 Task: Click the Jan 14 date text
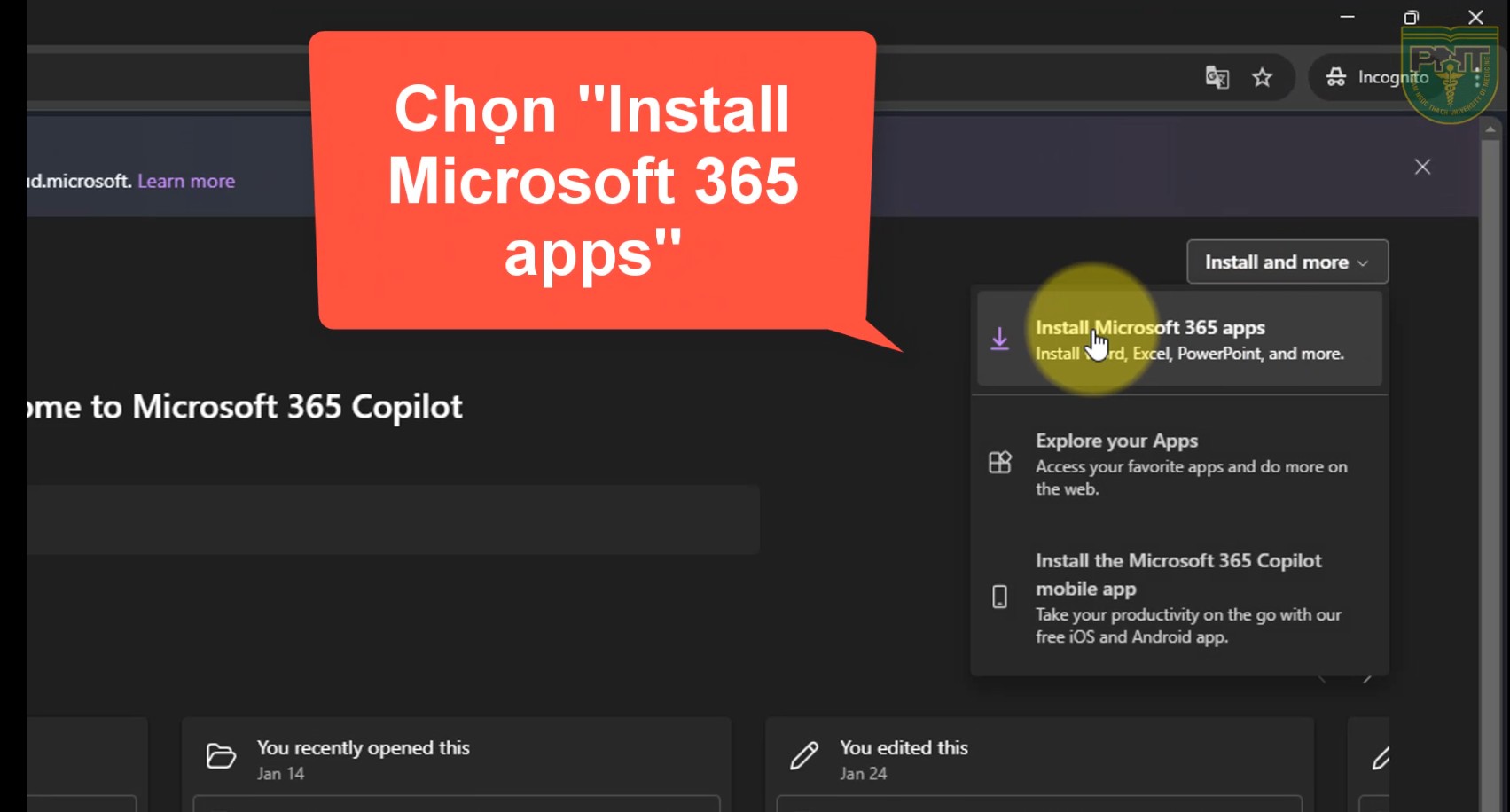pos(280,774)
